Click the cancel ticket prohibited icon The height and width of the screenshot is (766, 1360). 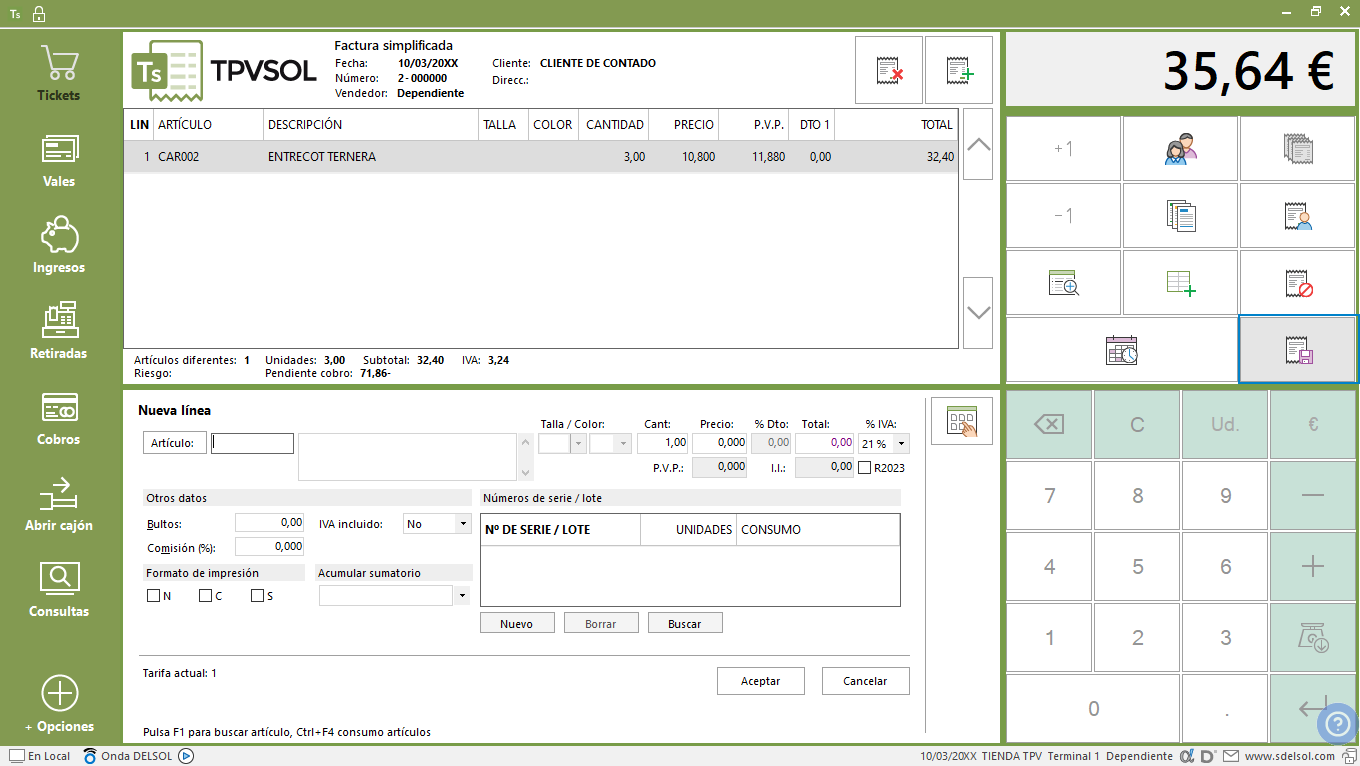1299,283
